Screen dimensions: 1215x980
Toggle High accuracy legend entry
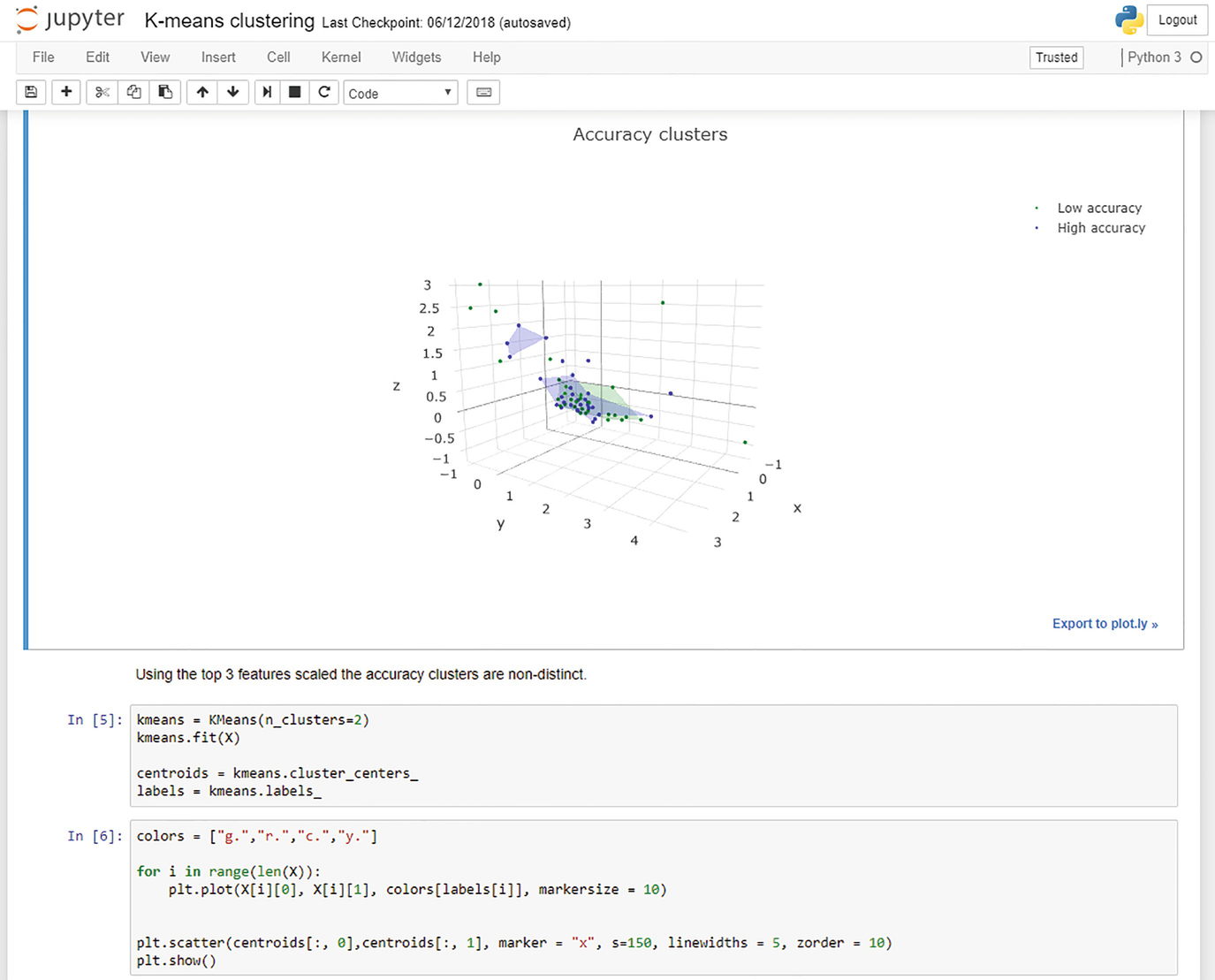coord(1091,228)
